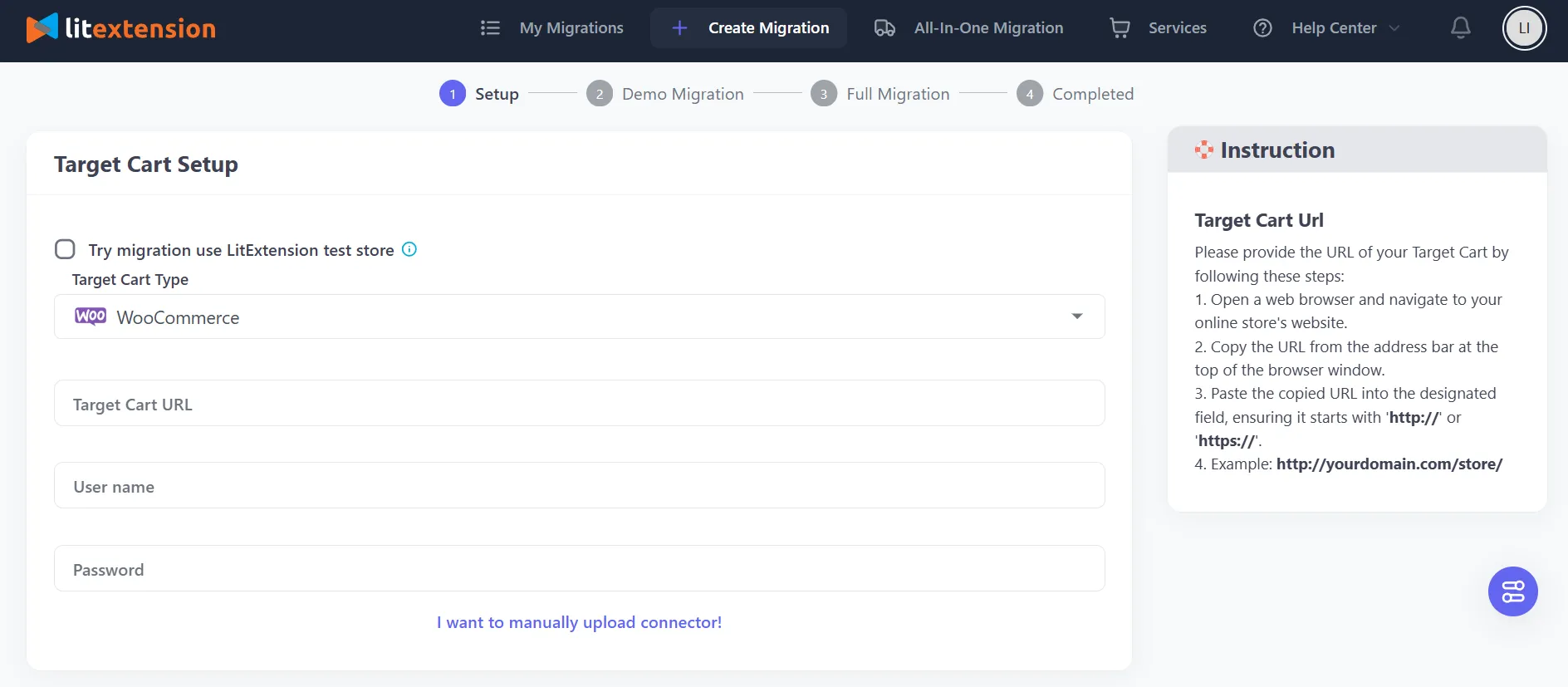Expand the Target Cart Type dropdown arrow
Screen dimensions: 1568x687
point(1077,317)
